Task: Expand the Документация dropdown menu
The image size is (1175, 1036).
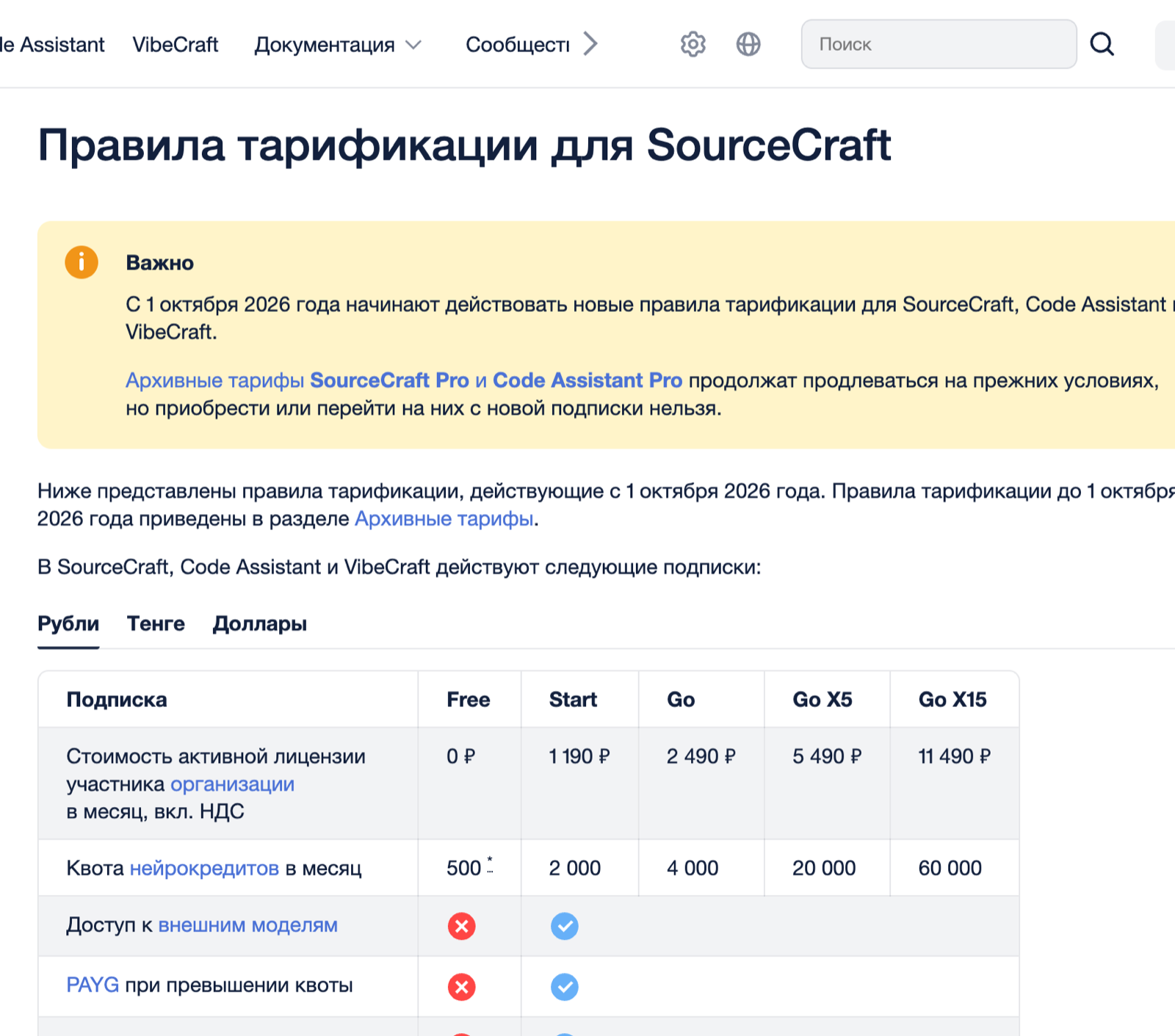Action: 338,45
